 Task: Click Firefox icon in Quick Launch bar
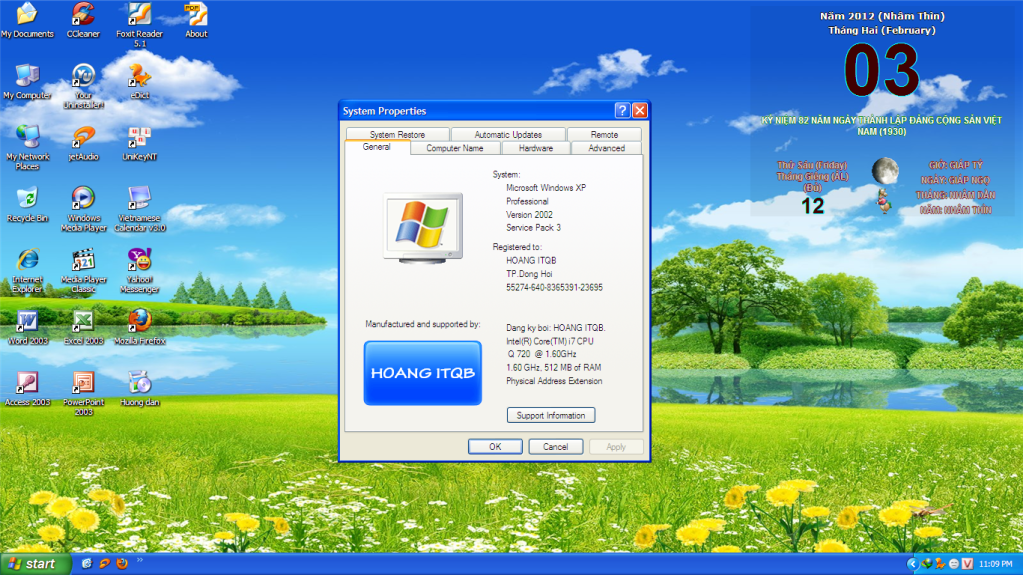122,563
